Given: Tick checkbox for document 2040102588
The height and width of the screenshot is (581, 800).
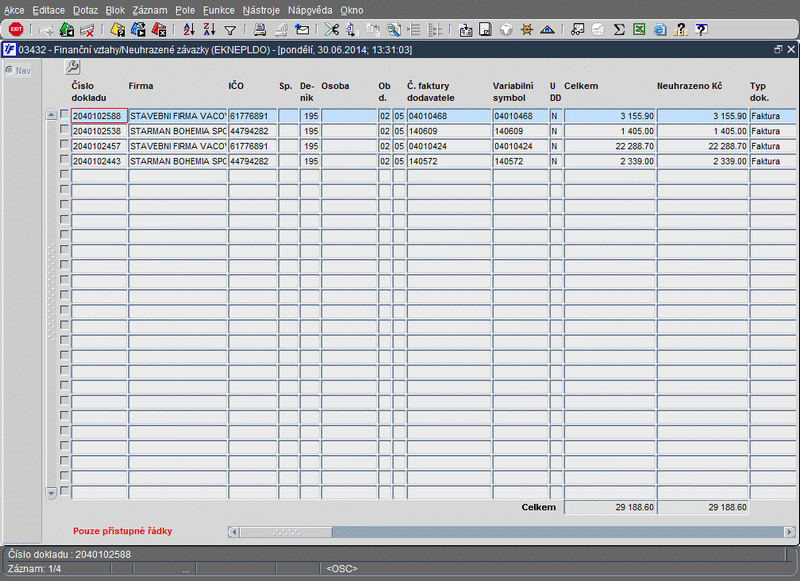Looking at the screenshot, I should (x=64, y=114).
